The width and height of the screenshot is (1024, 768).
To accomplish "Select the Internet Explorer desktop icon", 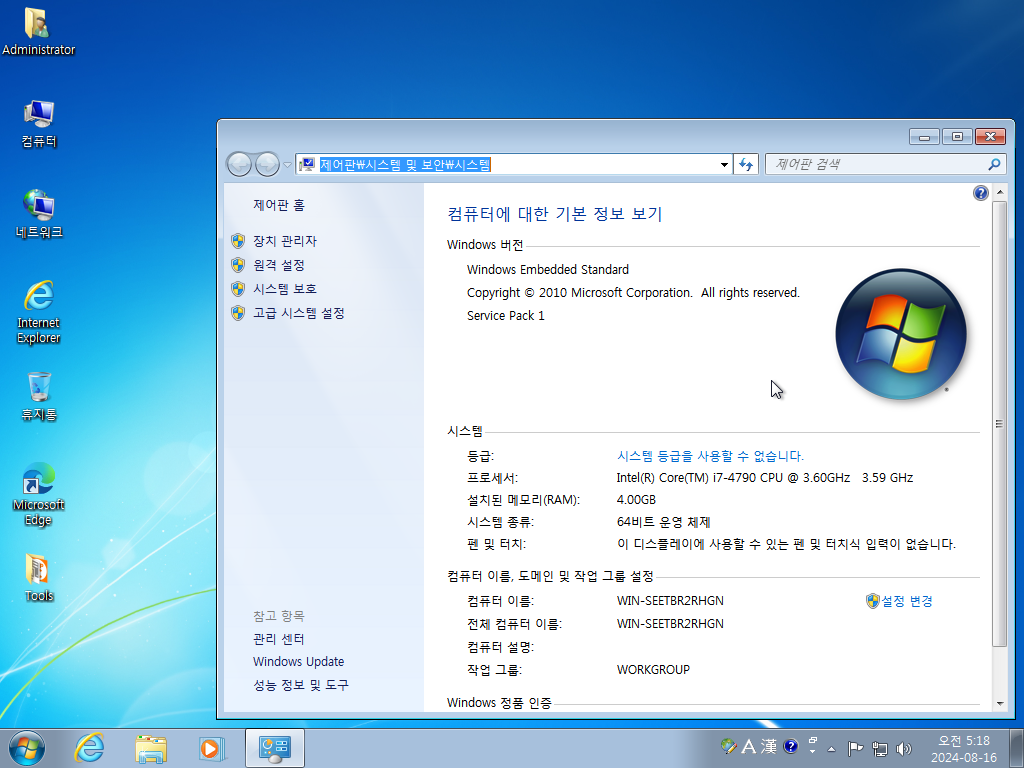I will pos(39,312).
